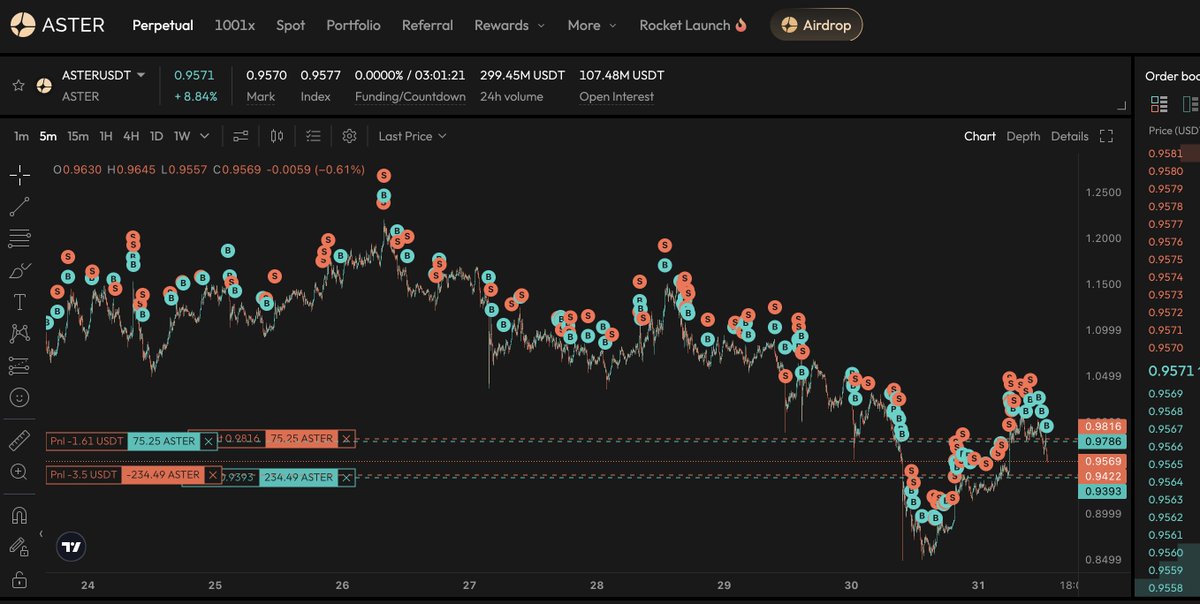
Task: Open the Rocket Launch page
Action: tap(686, 26)
